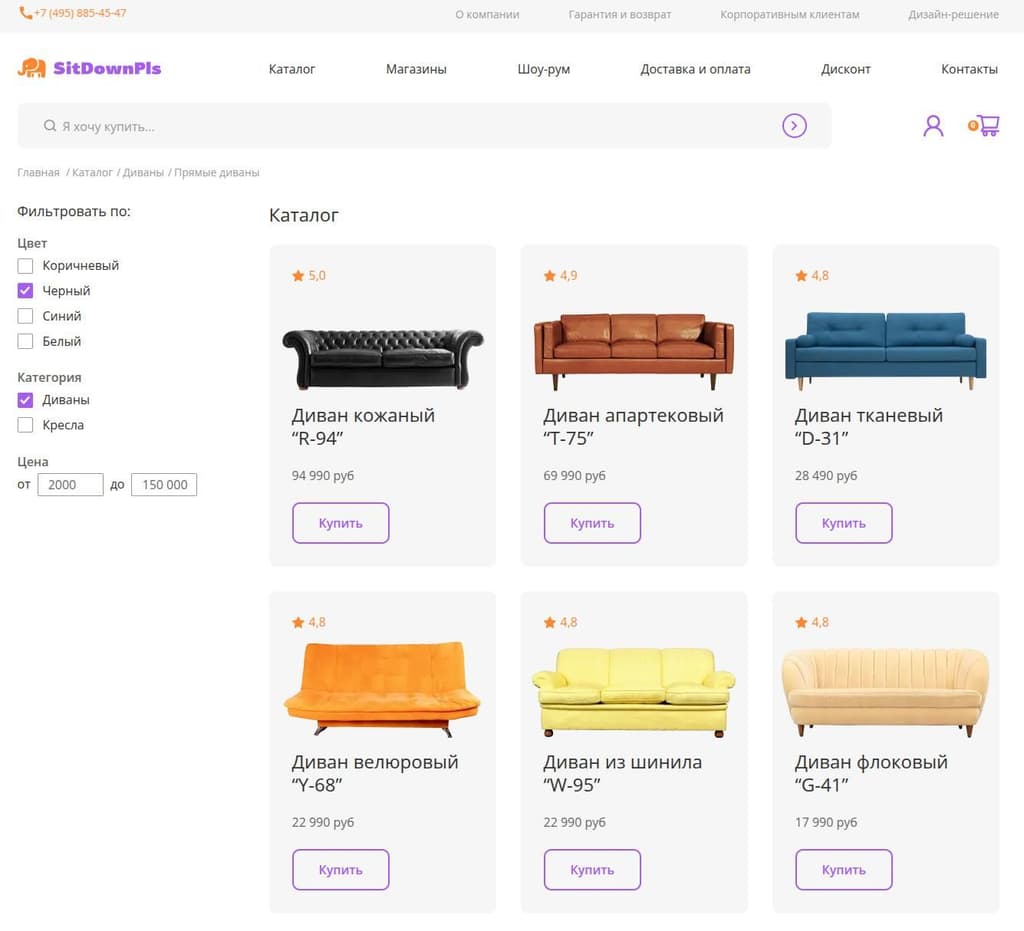Click the search submit arrow icon
This screenshot has height=931, width=1024.
click(794, 125)
